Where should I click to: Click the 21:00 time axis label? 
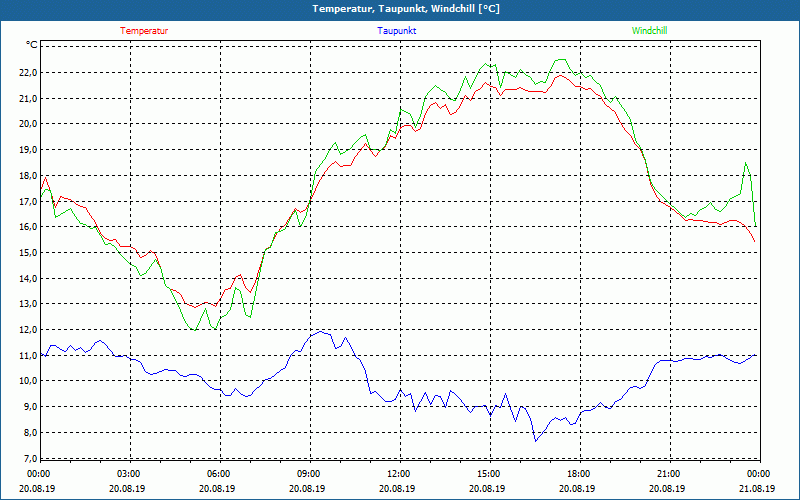point(668,473)
